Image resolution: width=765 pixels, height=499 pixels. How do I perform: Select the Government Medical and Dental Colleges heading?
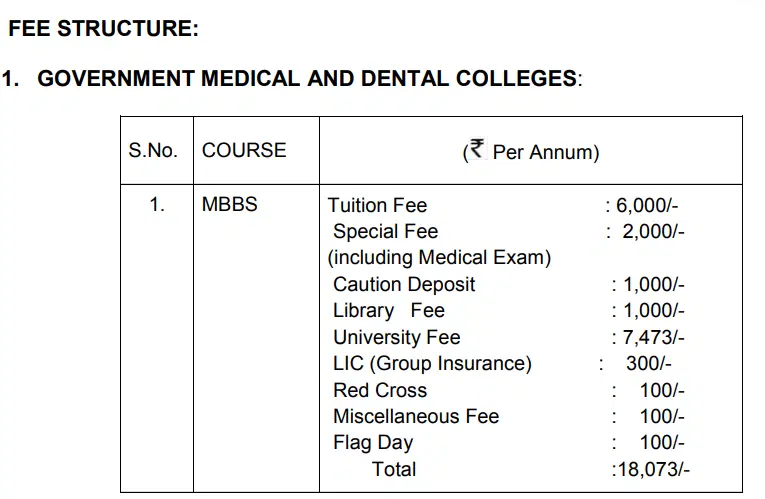[308, 78]
